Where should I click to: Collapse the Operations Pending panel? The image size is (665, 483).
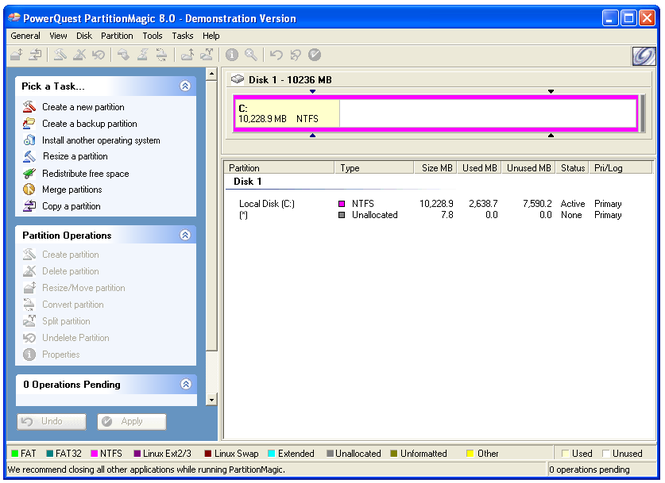tap(185, 384)
